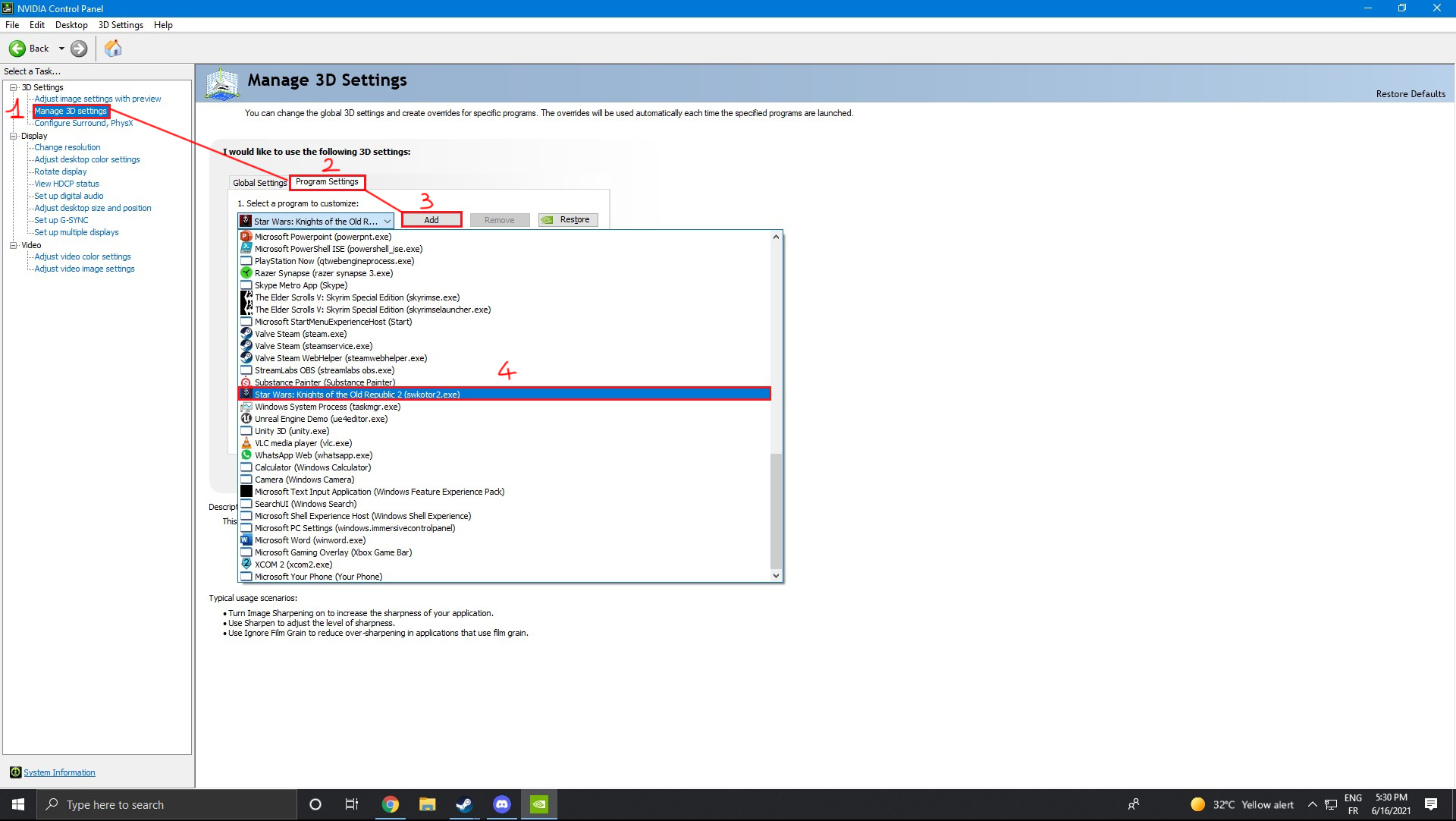Click the green Back arrow icon

tap(17, 49)
